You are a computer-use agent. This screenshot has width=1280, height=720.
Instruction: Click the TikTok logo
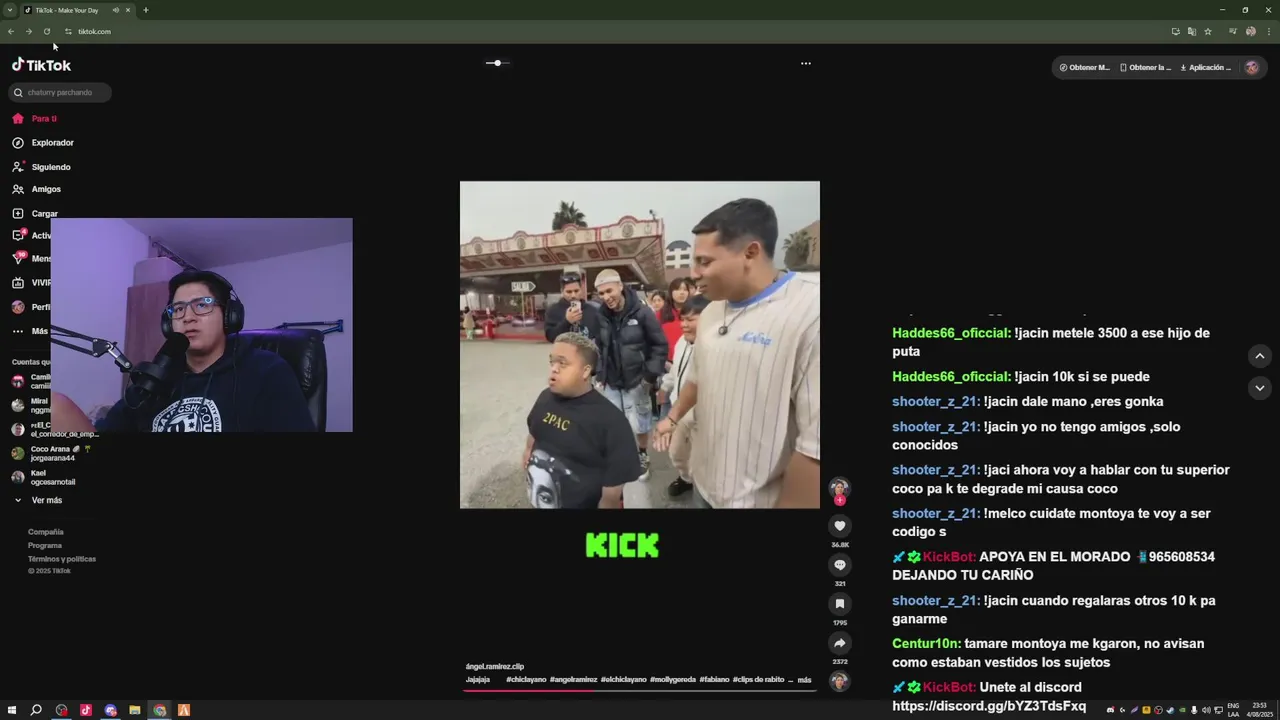41,65
